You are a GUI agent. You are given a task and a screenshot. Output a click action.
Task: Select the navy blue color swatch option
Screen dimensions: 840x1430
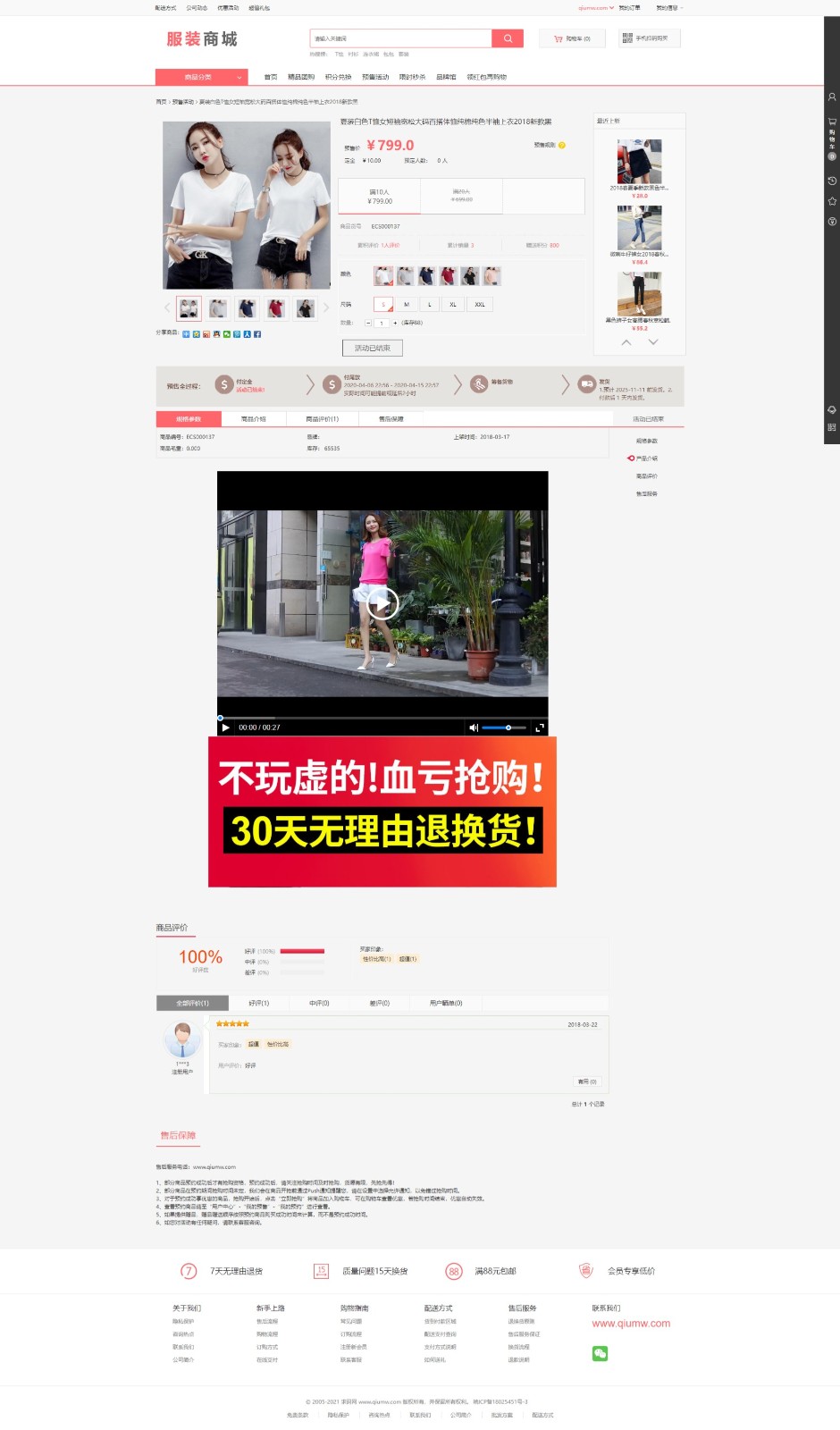click(427, 275)
